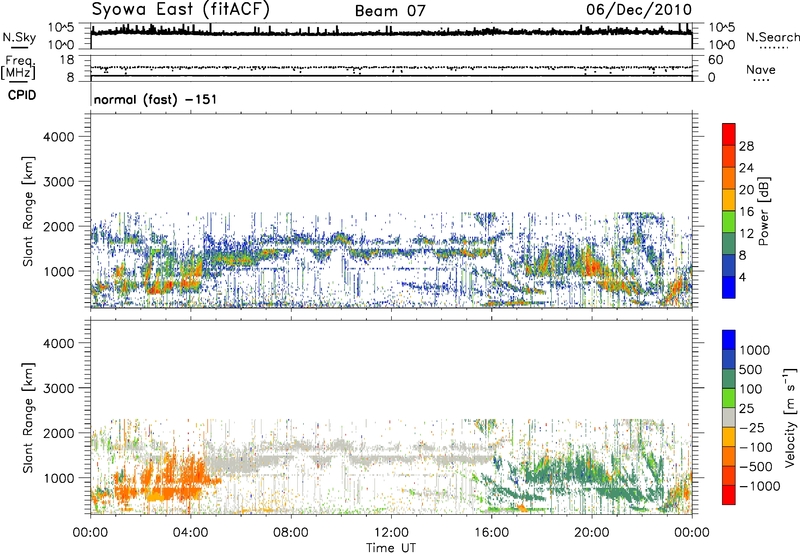Viewport: 800px width, 554px height.
Task: Click the "04:00" time tick label
Action: [190, 533]
